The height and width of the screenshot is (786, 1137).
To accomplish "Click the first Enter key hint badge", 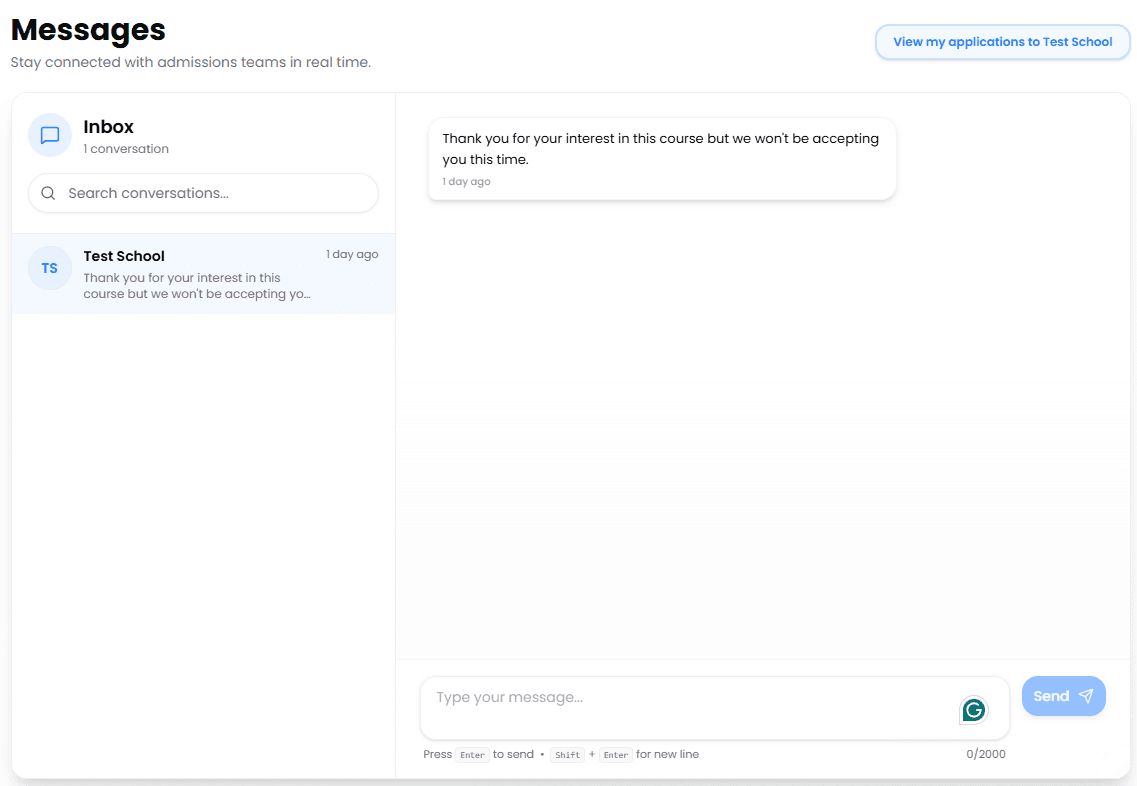I will coord(472,755).
